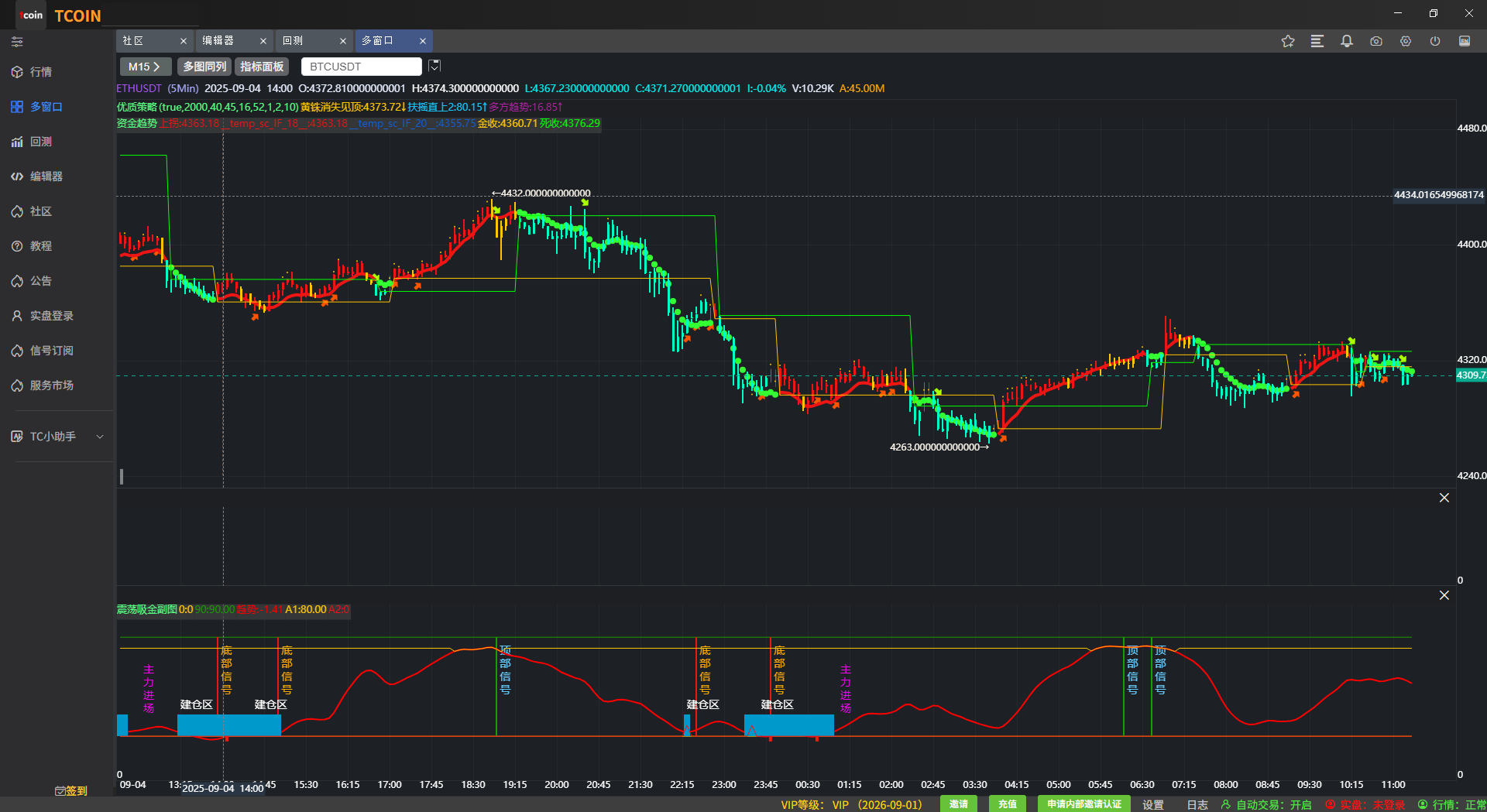Image resolution: width=1487 pixels, height=812 pixels.
Task: Click the green 充值 recharge button
Action: point(1008,804)
